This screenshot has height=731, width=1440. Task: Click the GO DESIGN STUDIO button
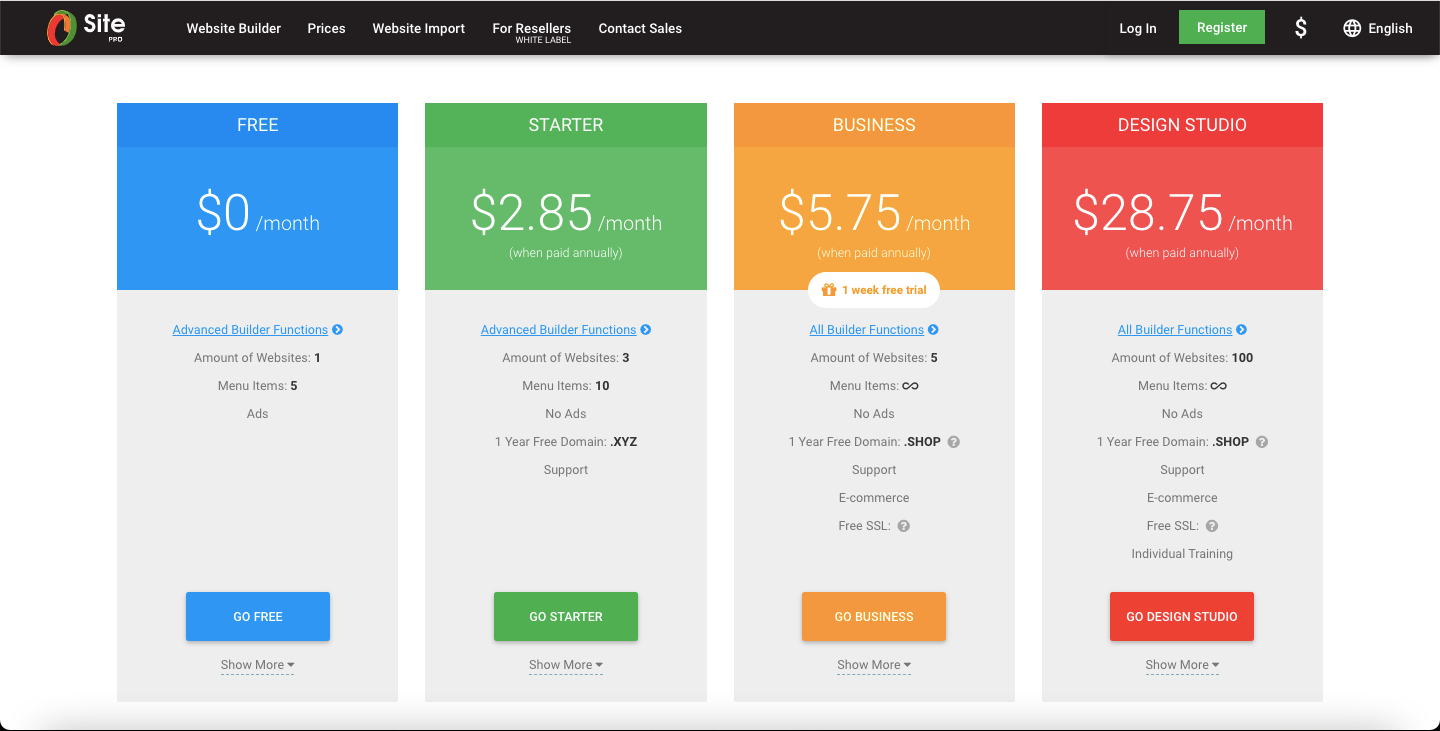(x=1182, y=616)
